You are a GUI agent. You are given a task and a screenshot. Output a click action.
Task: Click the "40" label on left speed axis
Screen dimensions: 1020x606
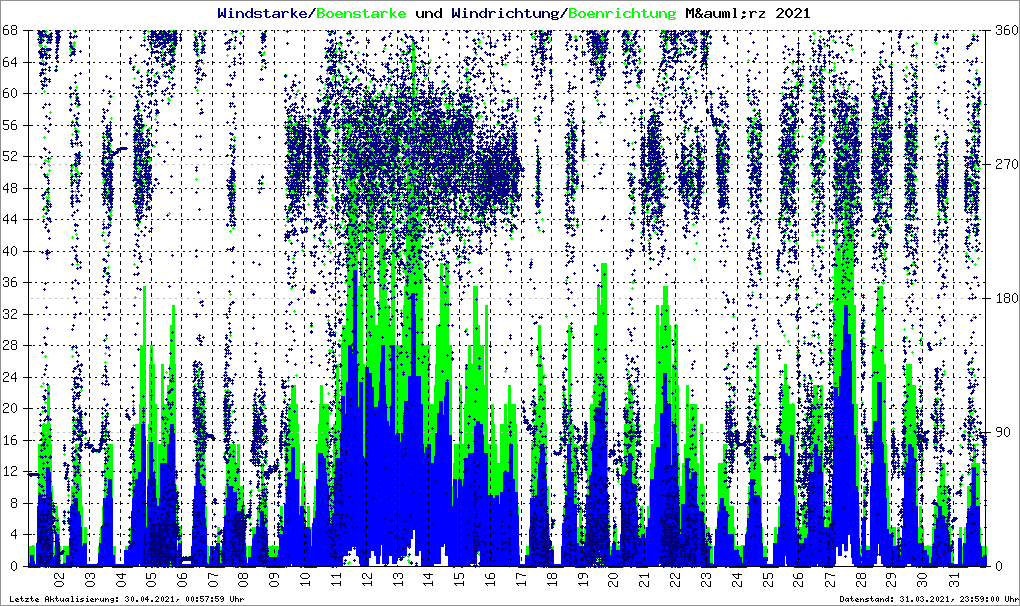[x=10, y=252]
